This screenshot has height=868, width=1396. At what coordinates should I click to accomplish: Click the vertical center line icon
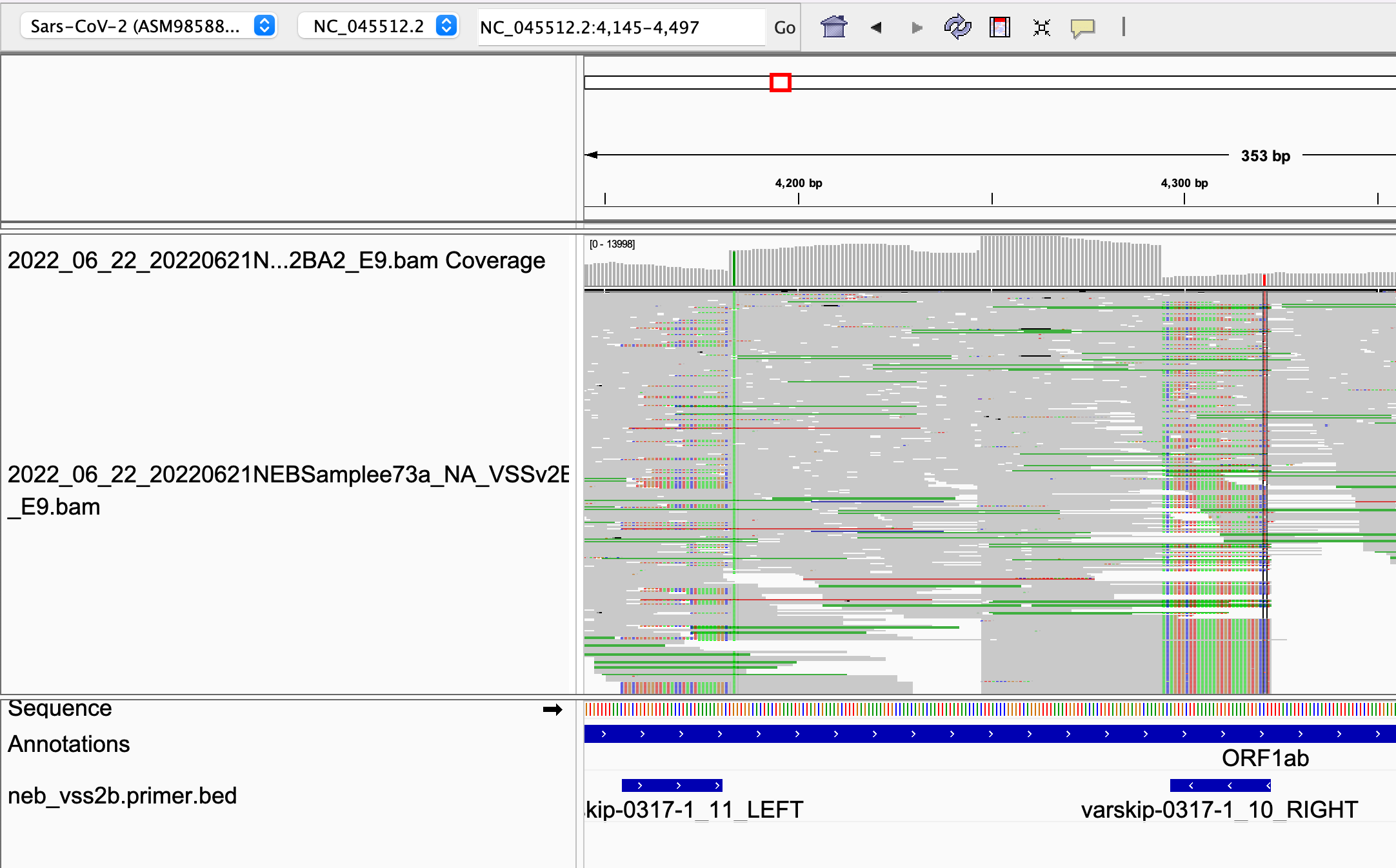pos(1123,27)
